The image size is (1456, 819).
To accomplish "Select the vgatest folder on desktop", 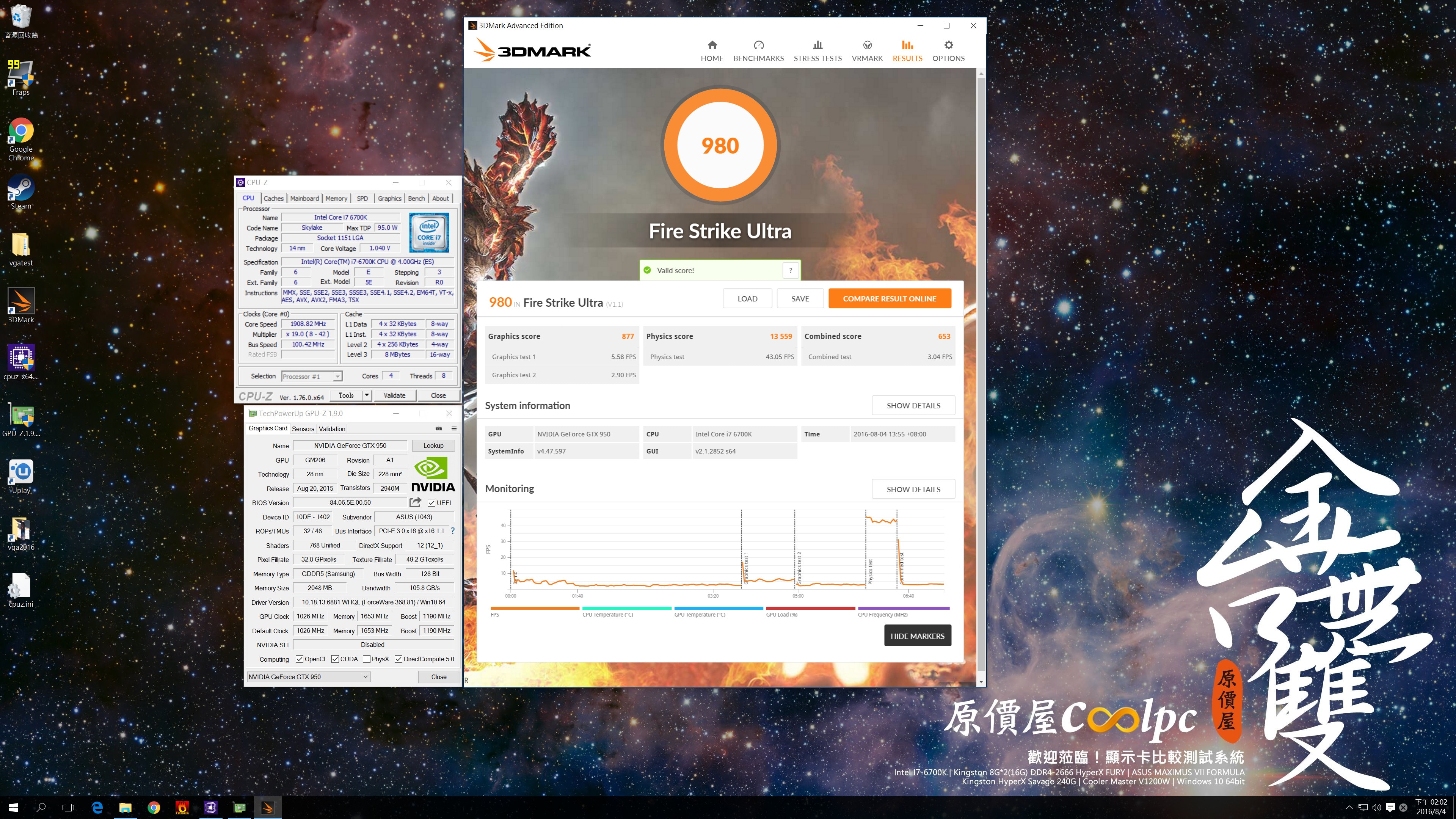I will pyautogui.click(x=21, y=249).
